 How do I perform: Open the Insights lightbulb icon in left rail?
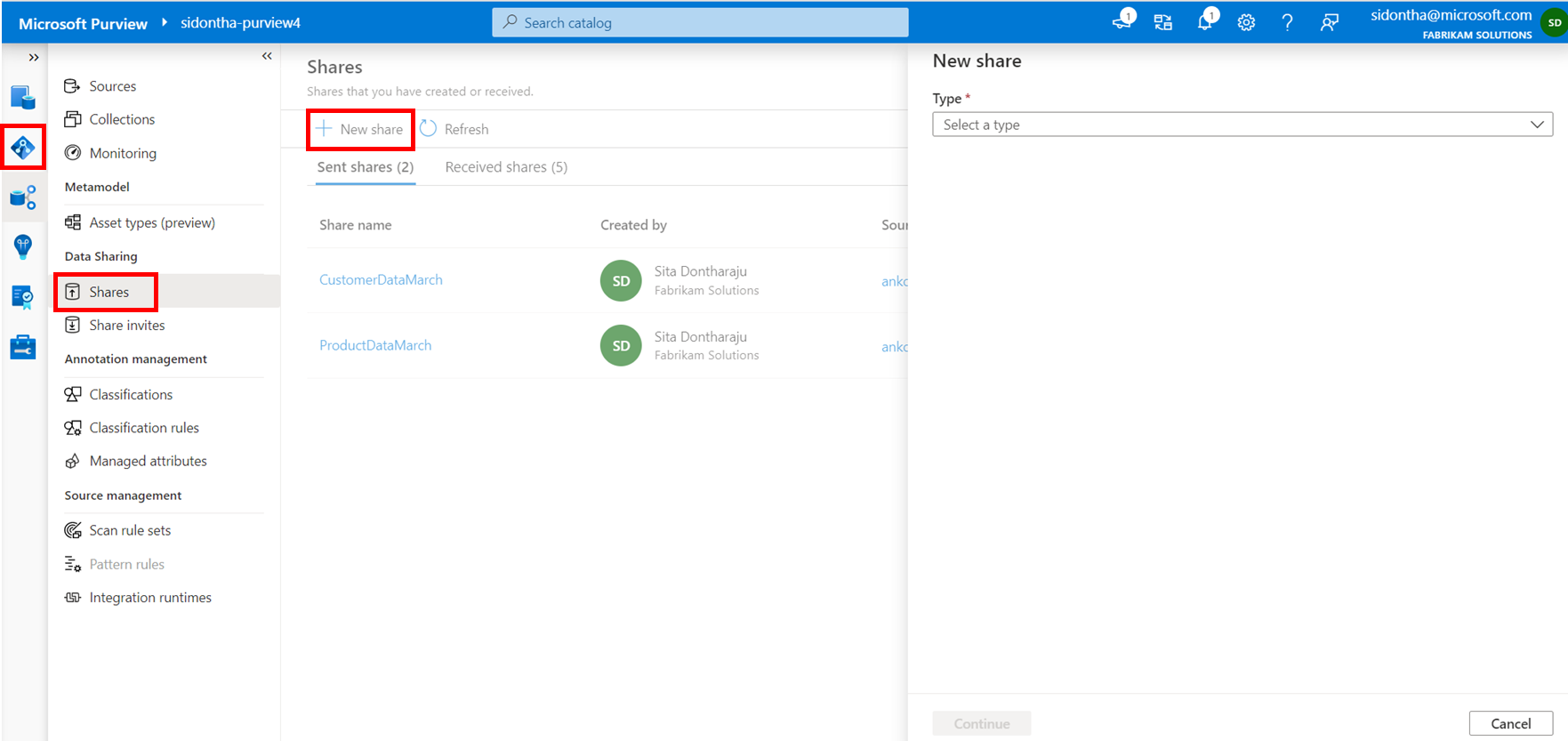coord(23,246)
